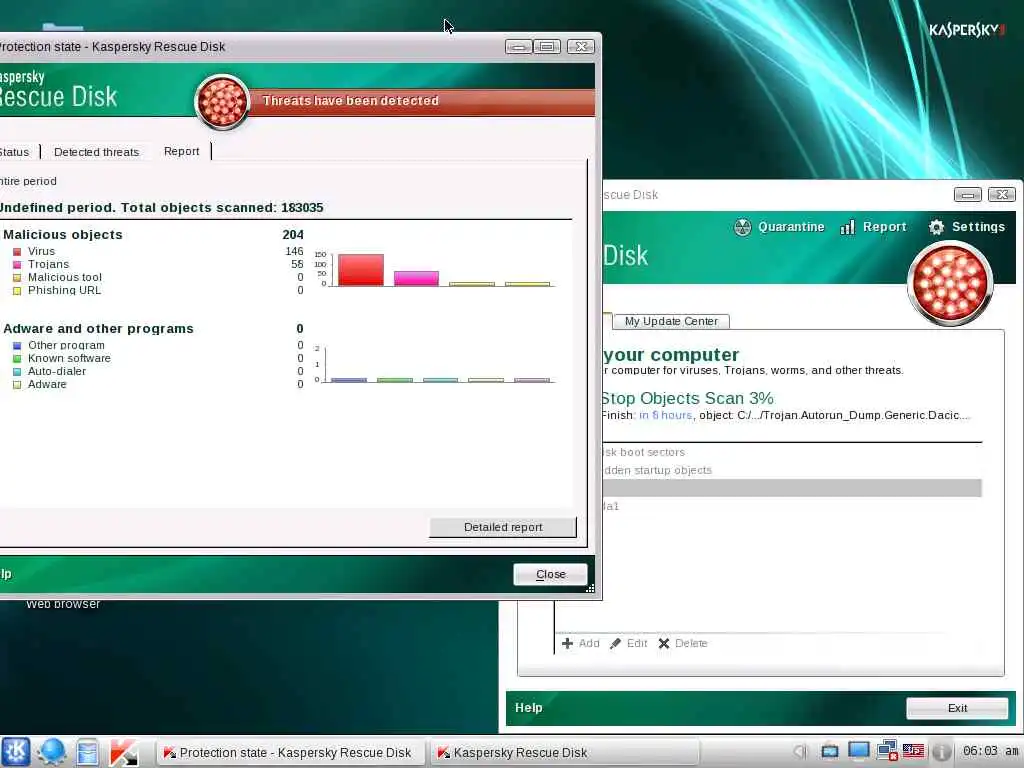This screenshot has height=768, width=1024.
Task: Open Report in the main Rescue Disk window
Action: click(x=873, y=227)
